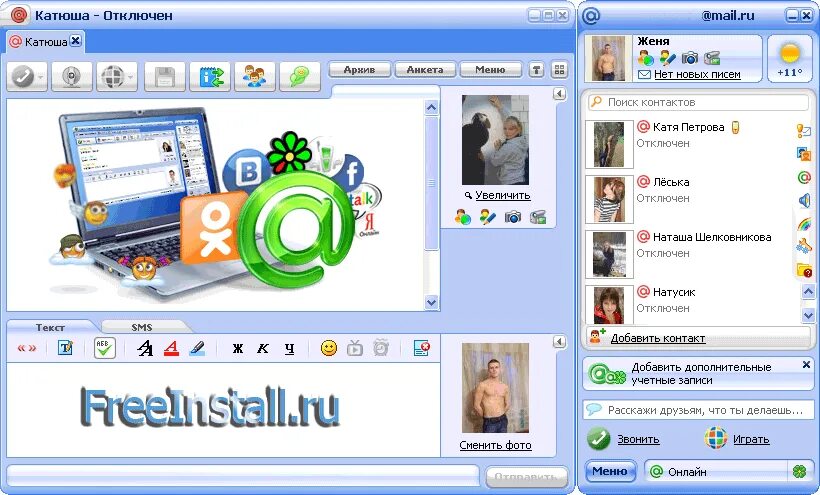Toggle spell check ABC icon
Screen dimensions: 820x495
coord(105,348)
